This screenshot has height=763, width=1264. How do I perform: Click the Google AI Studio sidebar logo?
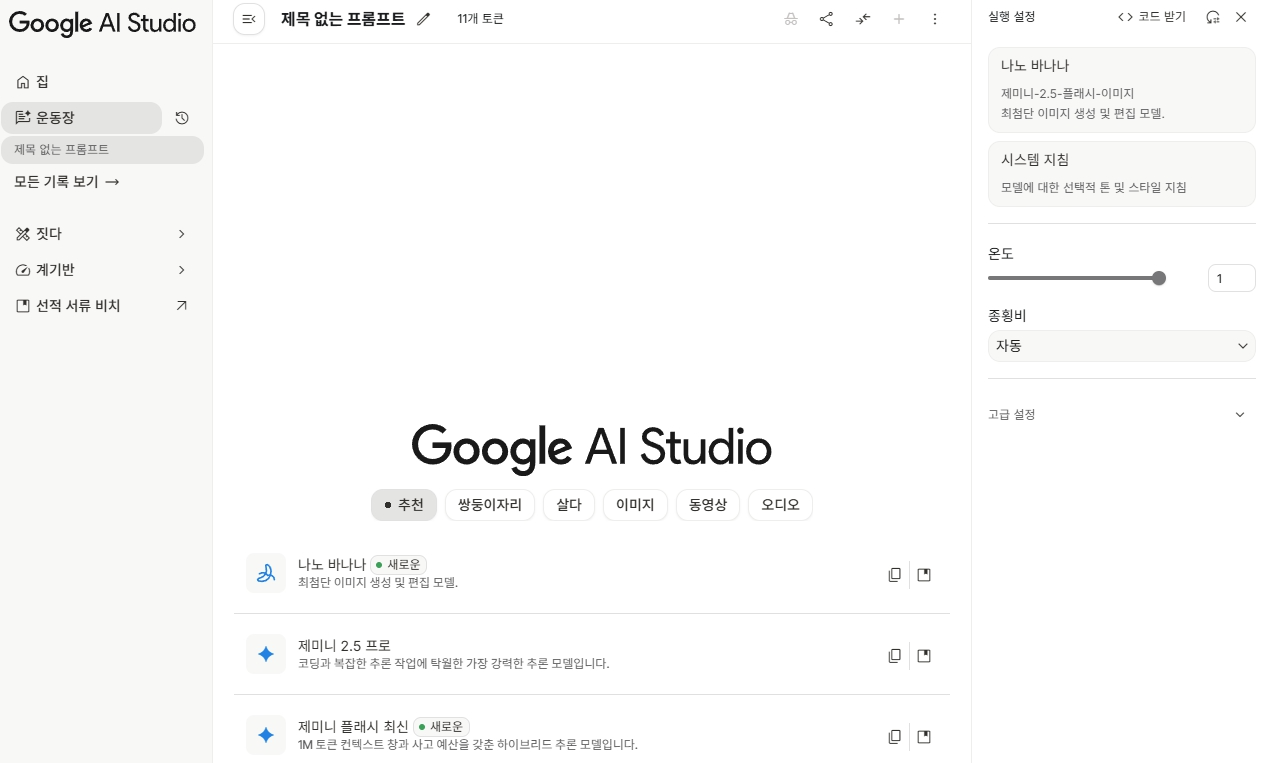[x=102, y=23]
